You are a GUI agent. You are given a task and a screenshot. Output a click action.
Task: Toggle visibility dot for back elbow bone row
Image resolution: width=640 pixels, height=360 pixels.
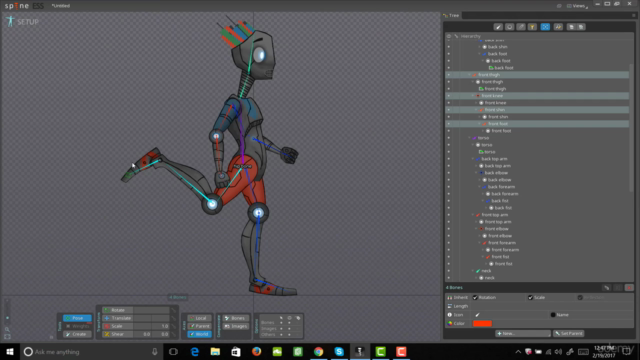[x=449, y=173]
